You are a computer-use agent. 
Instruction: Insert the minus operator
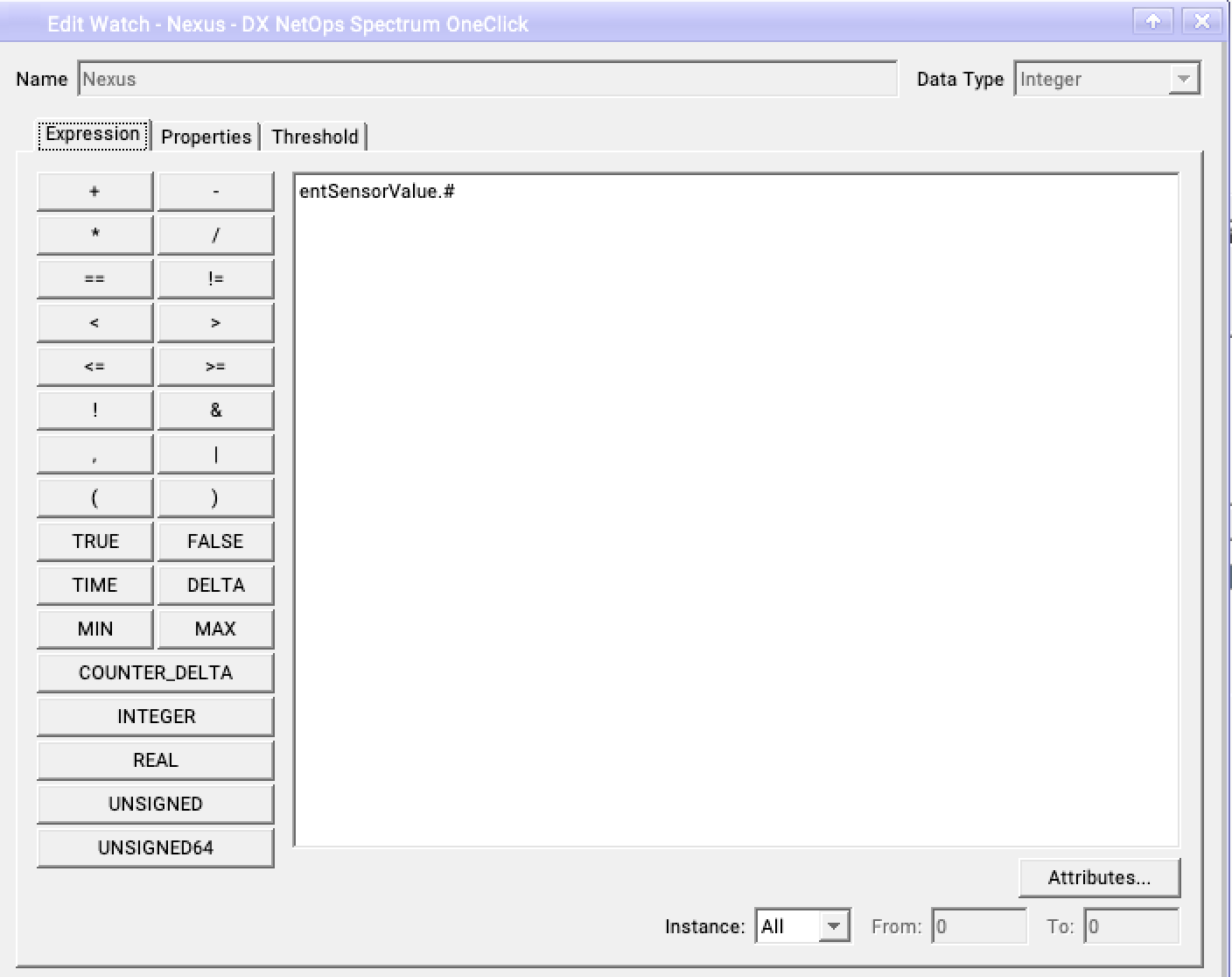pos(215,192)
